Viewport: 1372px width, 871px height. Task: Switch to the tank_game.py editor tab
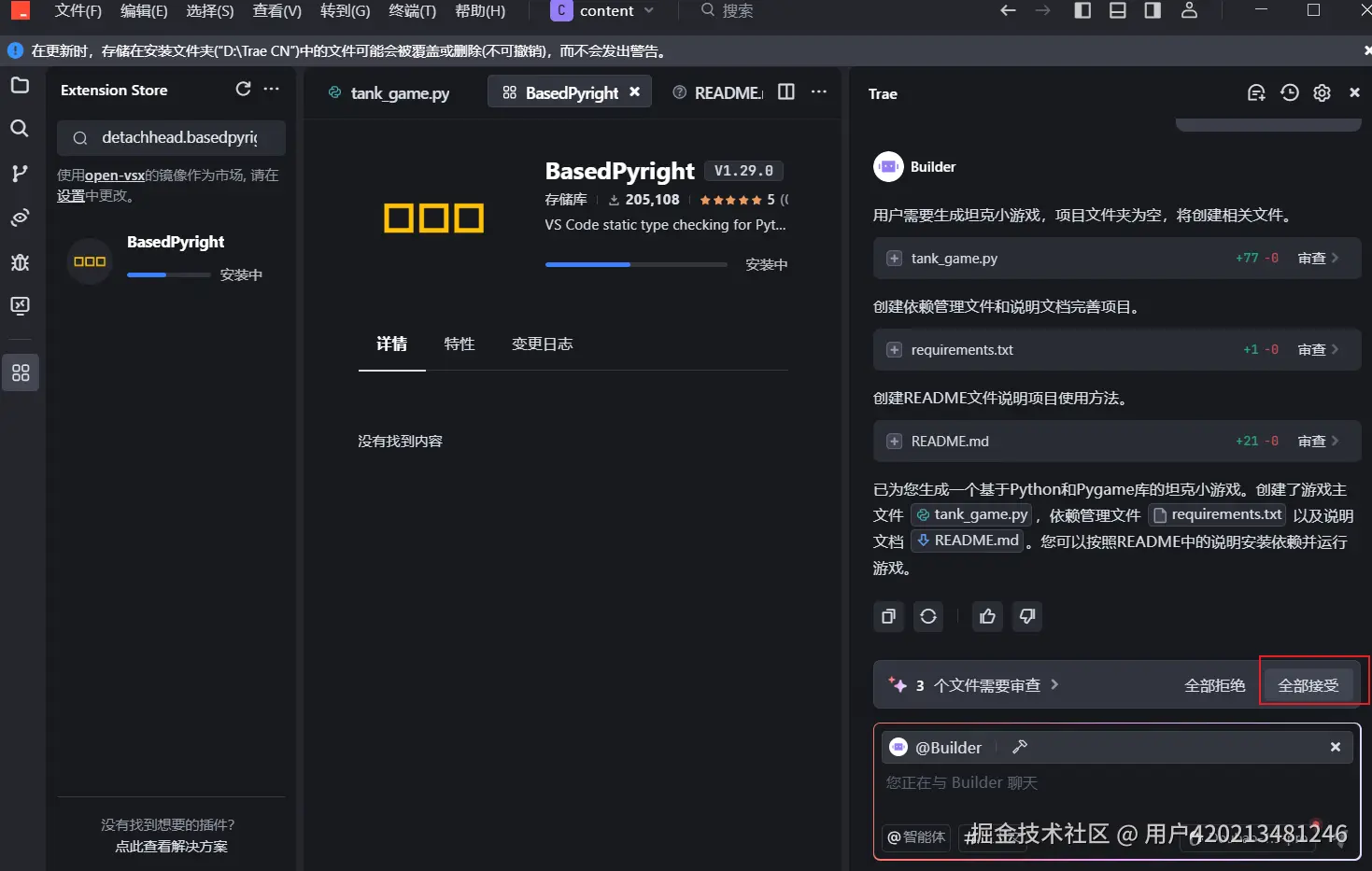click(x=389, y=92)
